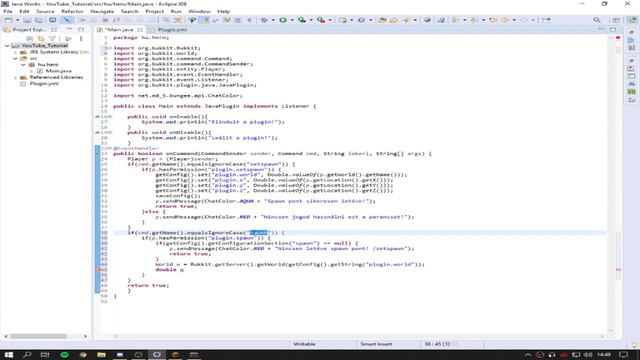The image size is (640, 360).
Task: Minimize the Project Explorer view
Action: pos(69,29)
